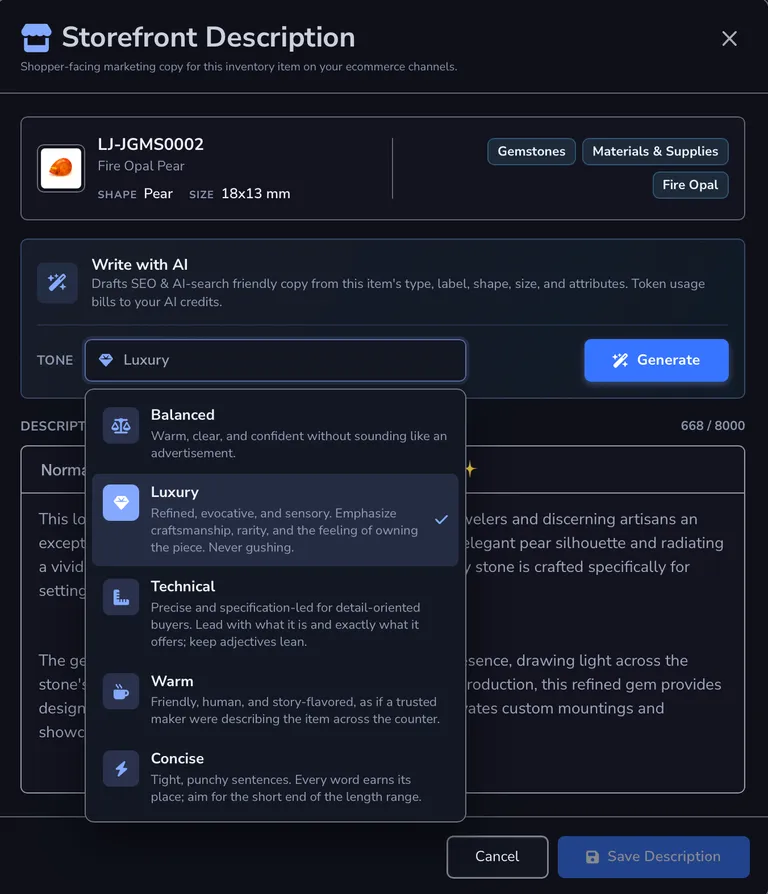
Task: Click the Cancel button
Action: coord(497,856)
